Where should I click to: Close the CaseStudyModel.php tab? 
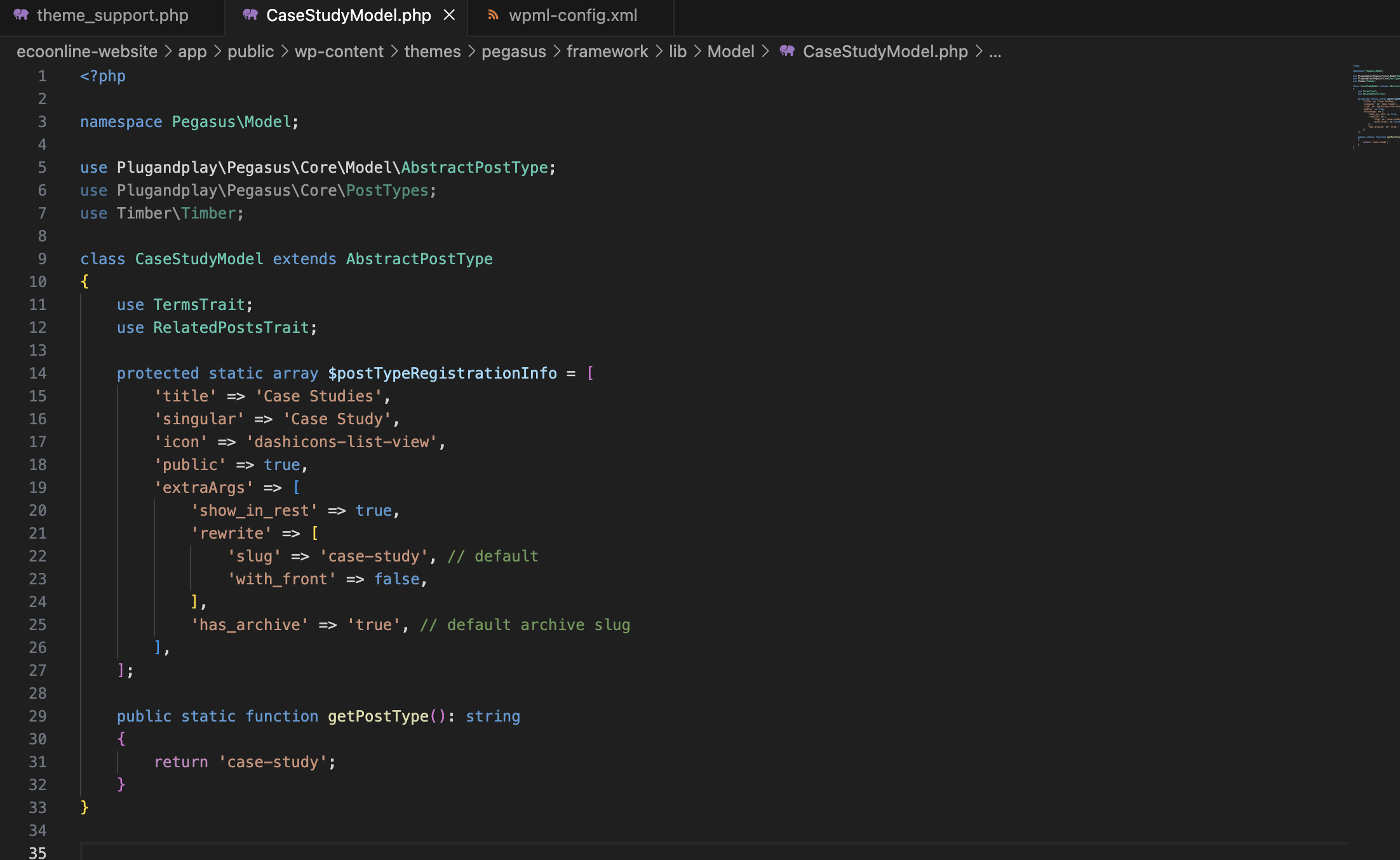click(x=449, y=15)
